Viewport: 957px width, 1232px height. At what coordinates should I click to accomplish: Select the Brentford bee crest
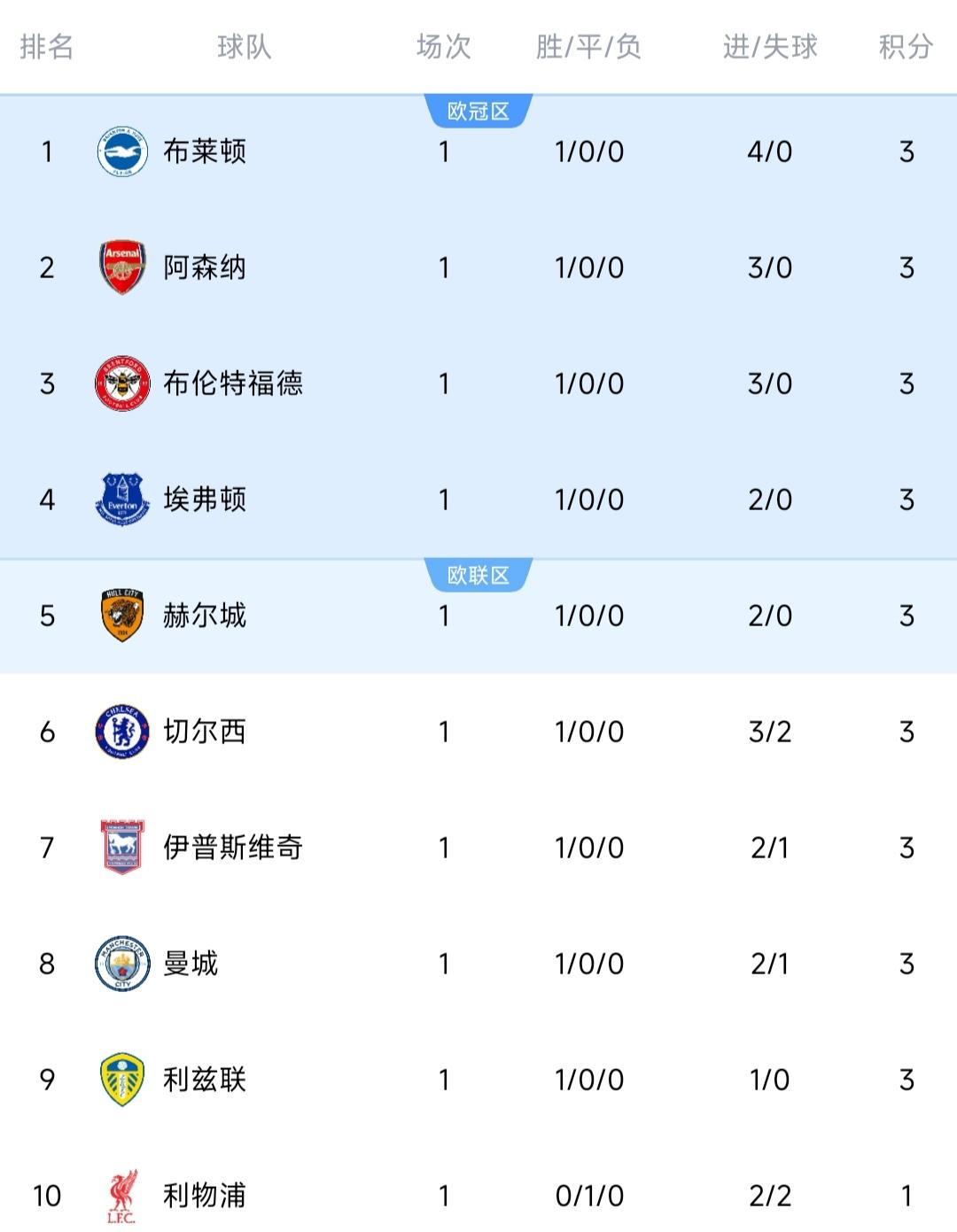point(122,384)
